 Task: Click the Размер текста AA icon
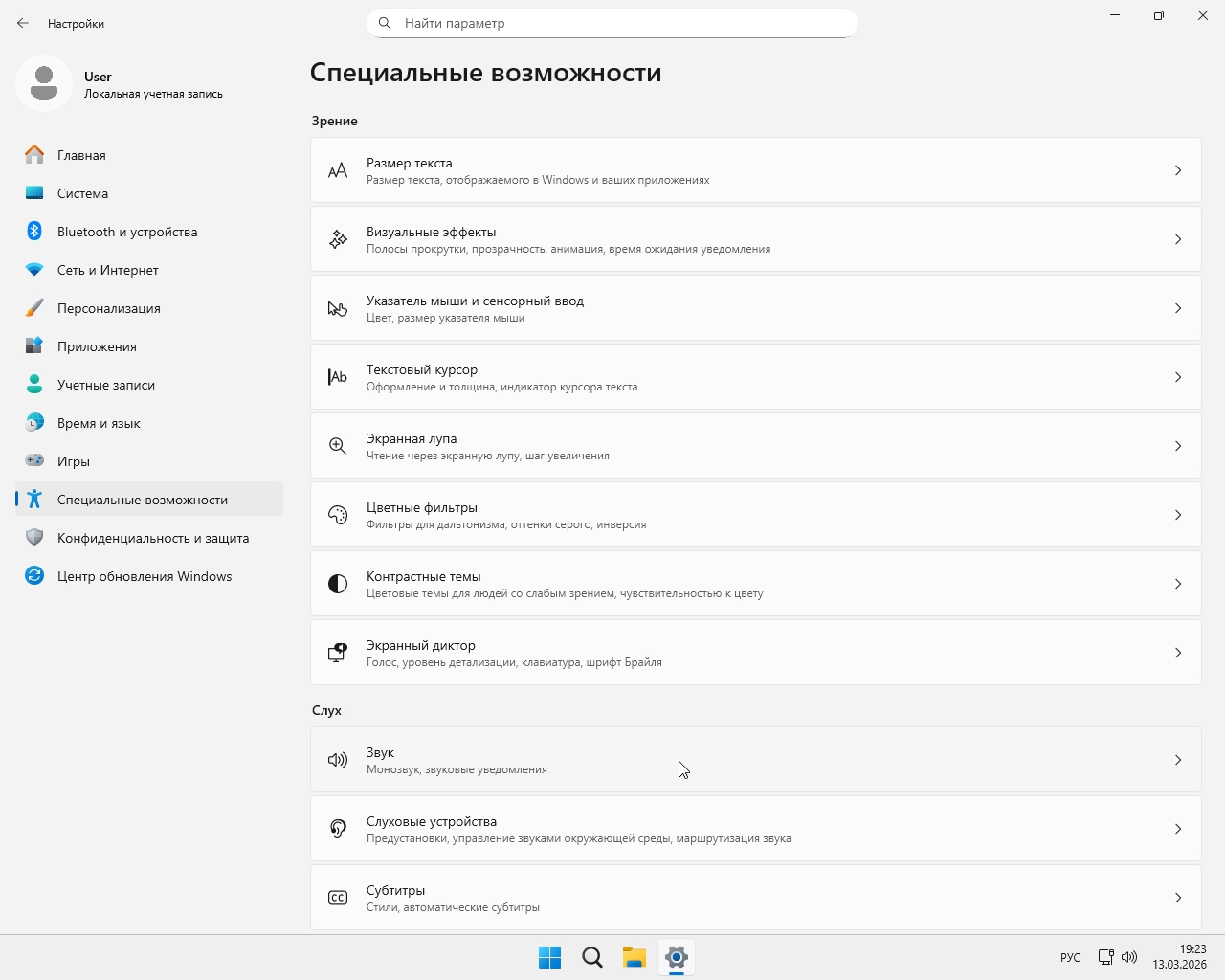click(x=338, y=170)
